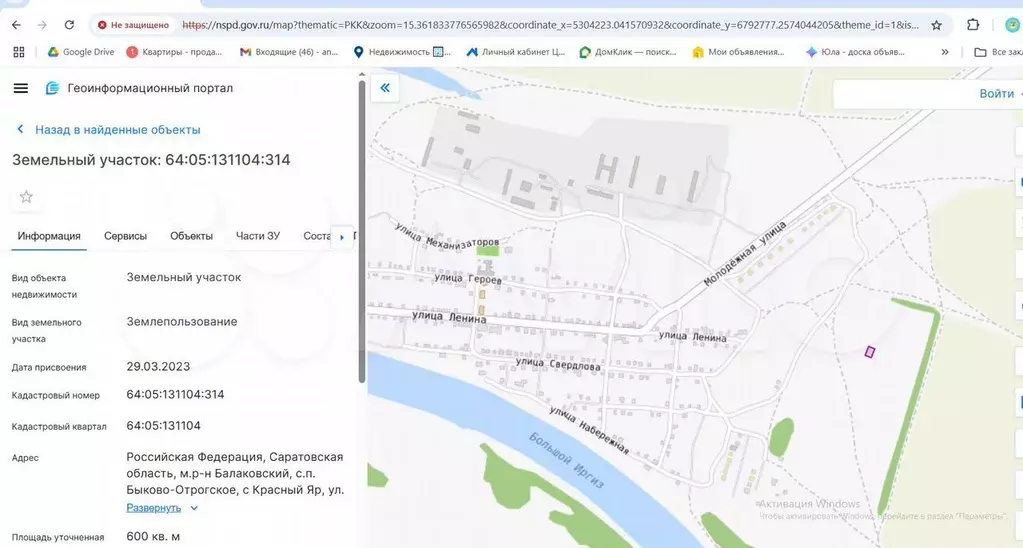The image size is (1023, 548).
Task: Reload the page
Action: 69,25
